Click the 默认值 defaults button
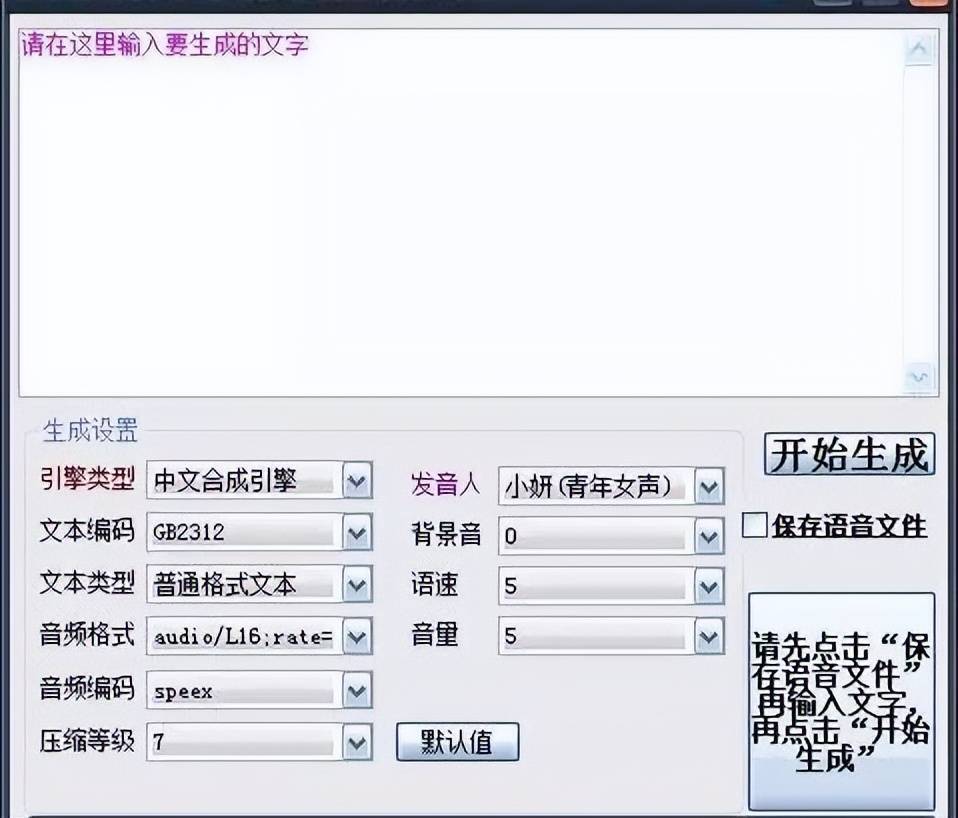 [x=457, y=742]
